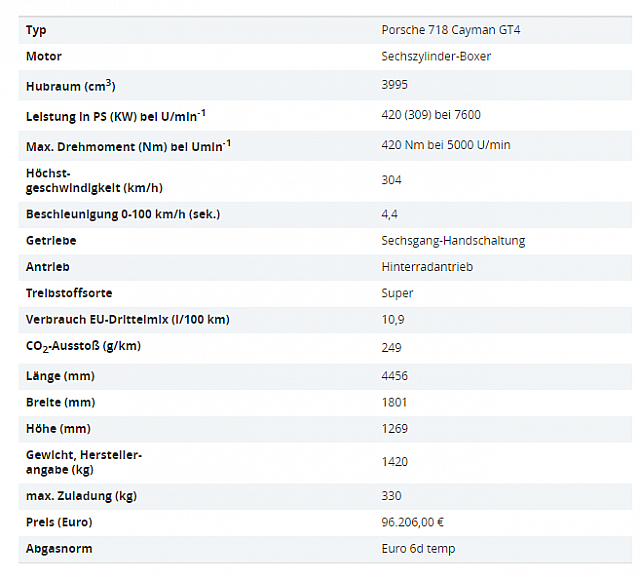Image resolution: width=640 pixels, height=580 pixels.
Task: Click the 'Beschleunigung 0-100 km/h' label
Action: [123, 215]
